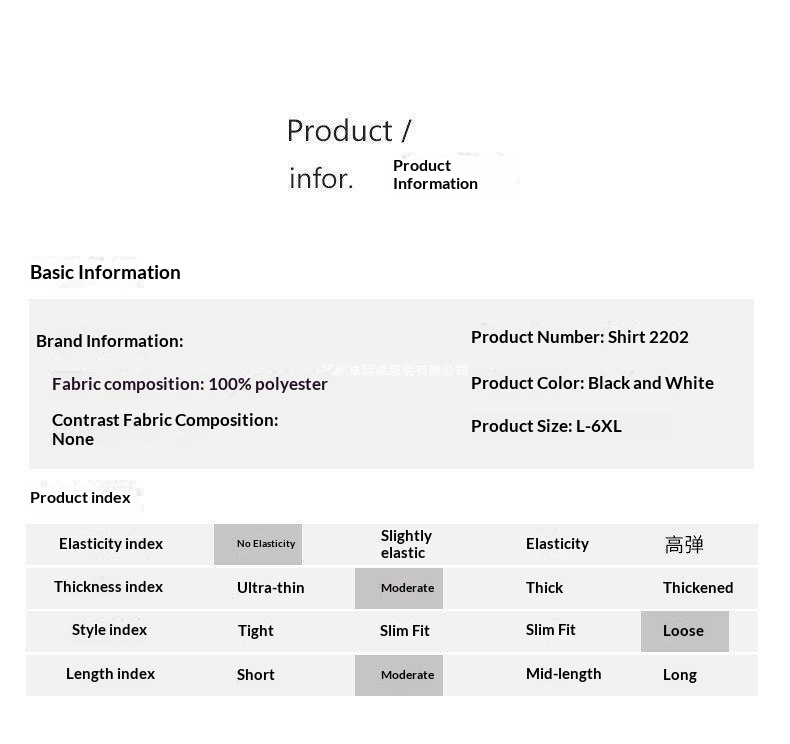790x744 pixels.
Task: Click the Ultra-thin thickness option
Action: [x=271, y=588]
